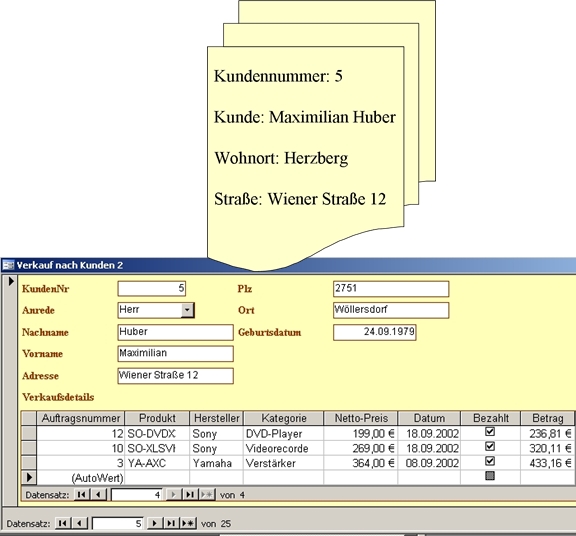Go to previous record in main navigator
This screenshot has width=576, height=536.
pyautogui.click(x=80, y=523)
